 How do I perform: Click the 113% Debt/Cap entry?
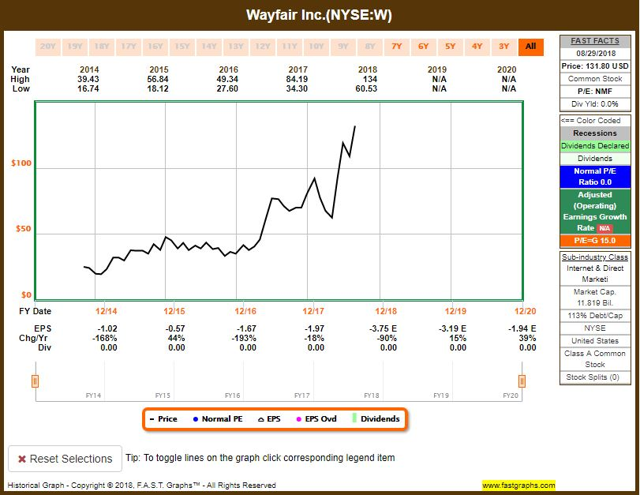[x=595, y=315]
